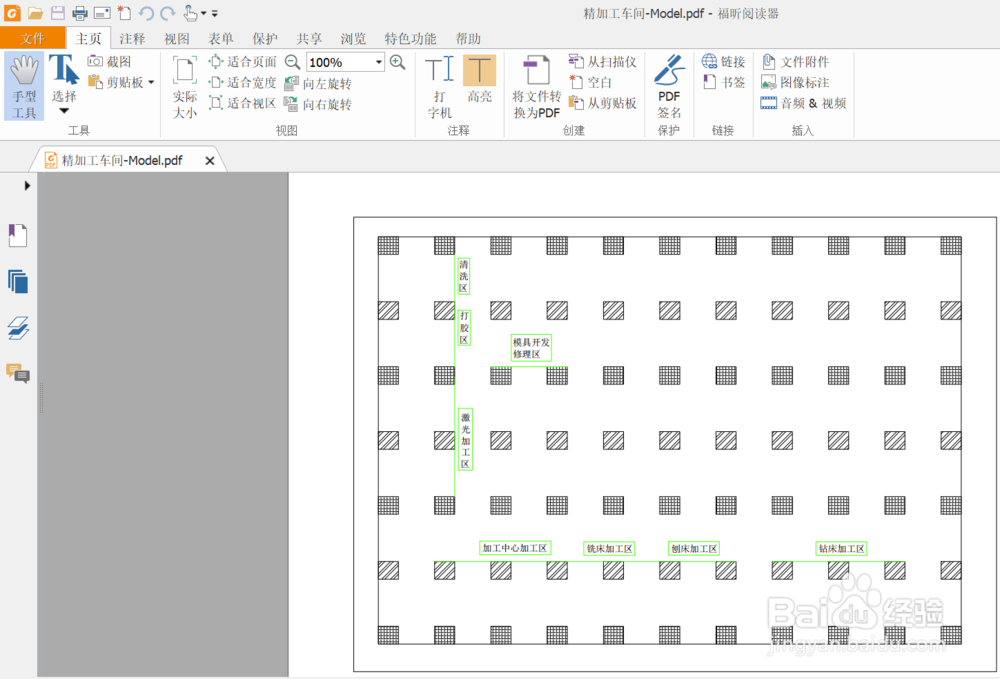Switch to the Form (表单) tab
1000x679 pixels.
(221, 38)
